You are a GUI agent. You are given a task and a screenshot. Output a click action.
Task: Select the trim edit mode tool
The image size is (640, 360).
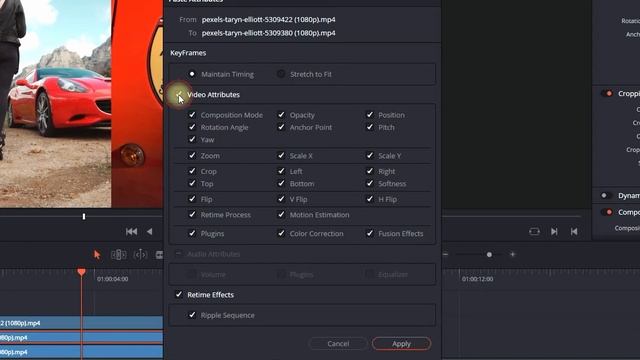[118, 255]
